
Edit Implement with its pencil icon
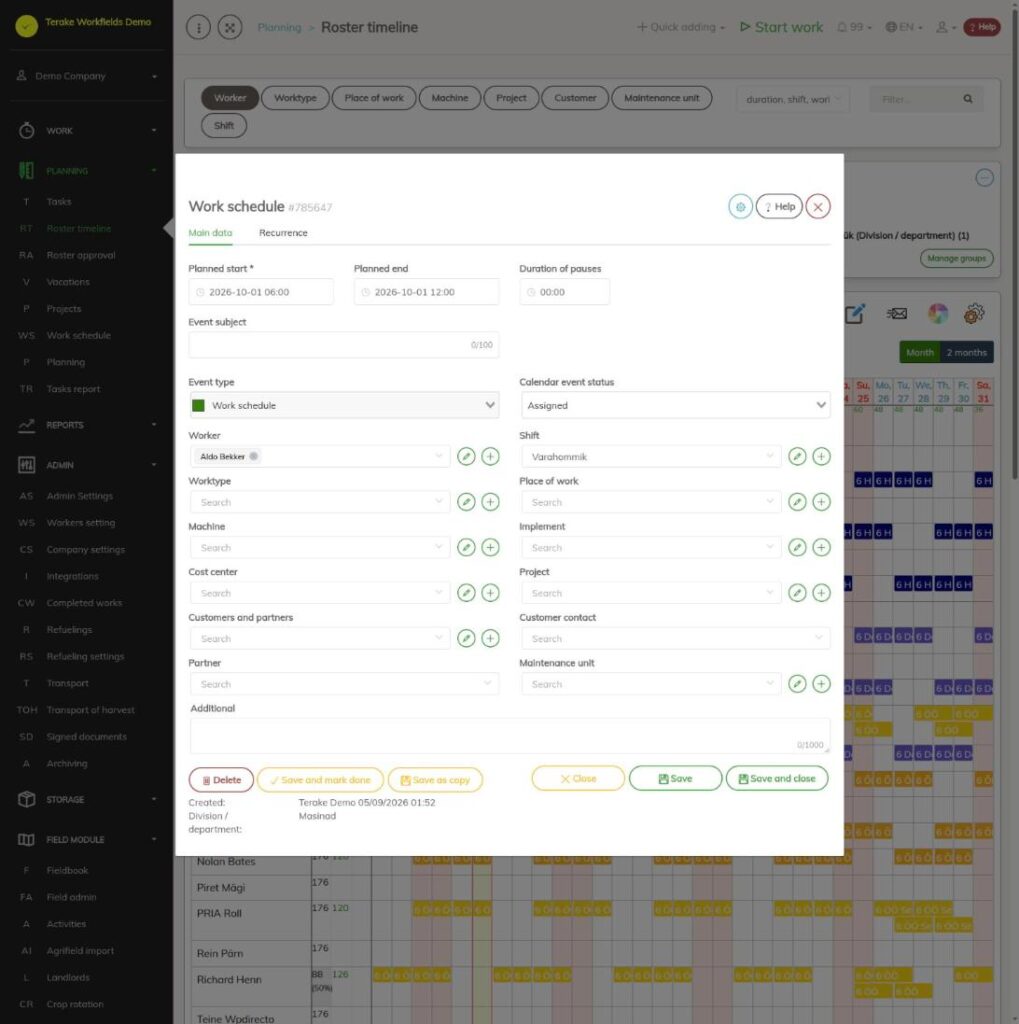tap(797, 547)
